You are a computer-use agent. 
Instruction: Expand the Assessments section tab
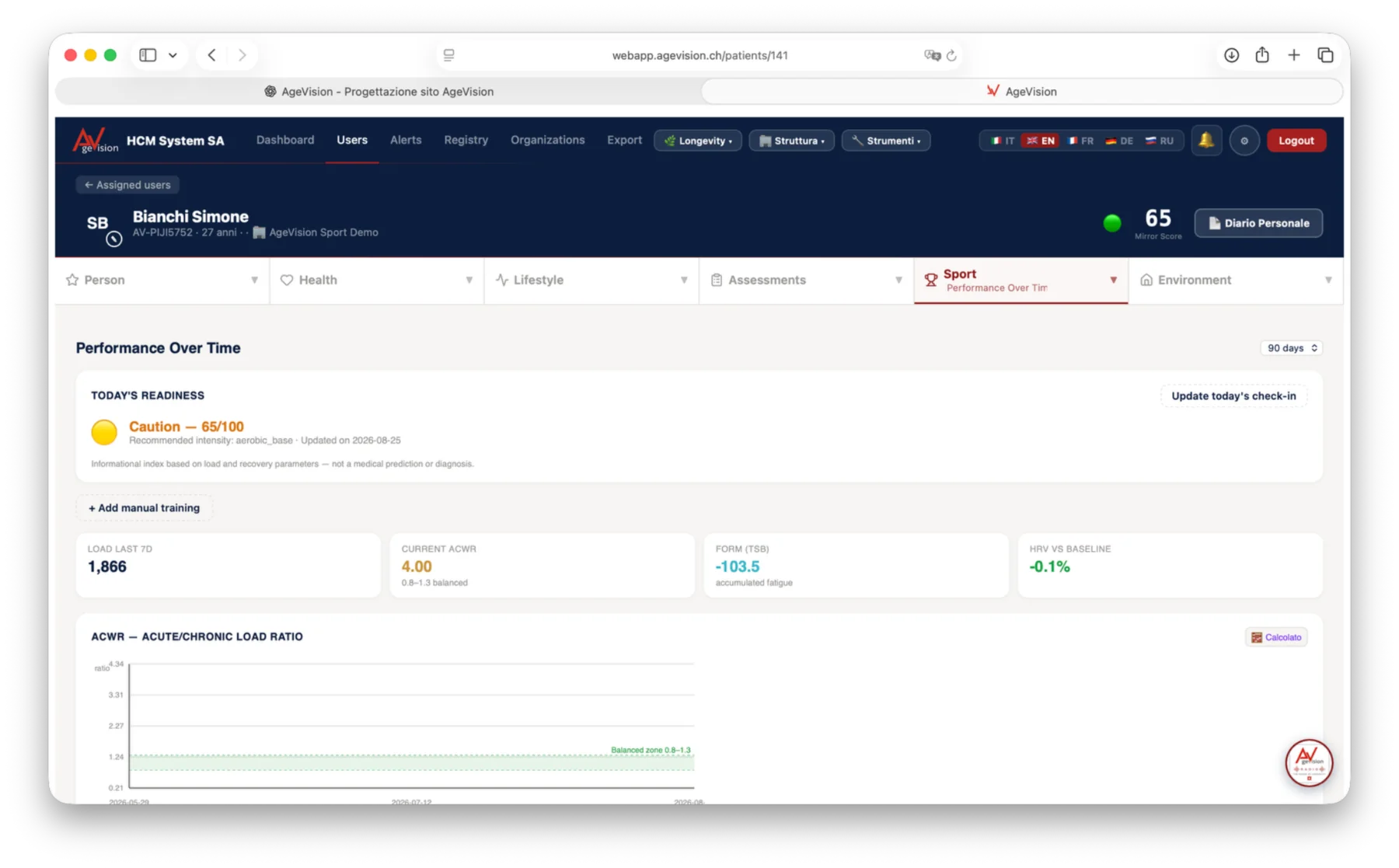806,280
